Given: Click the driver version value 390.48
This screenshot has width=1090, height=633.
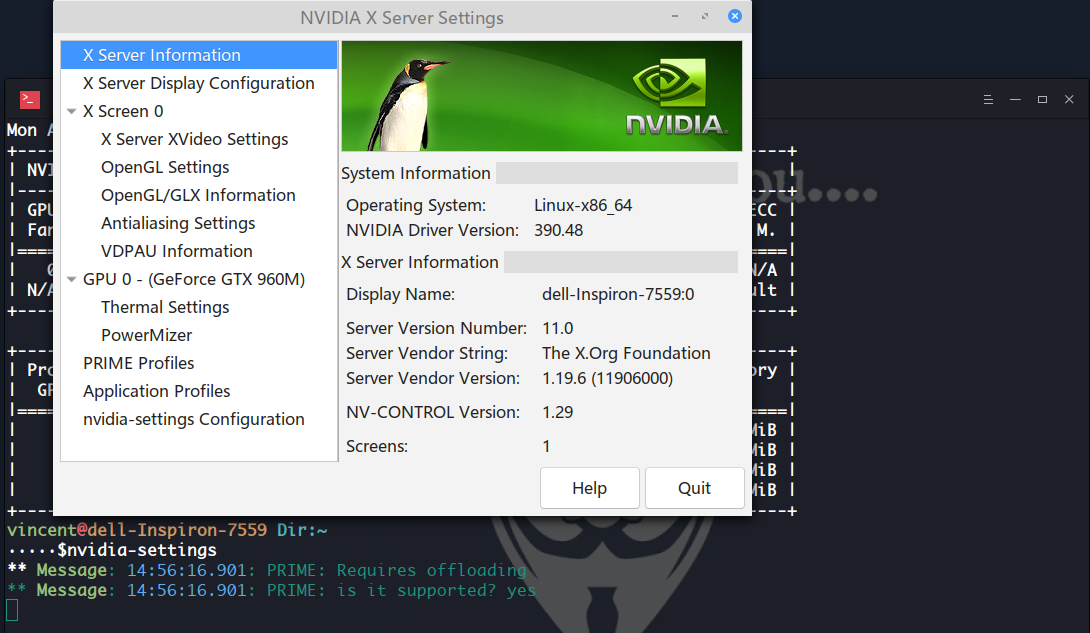Looking at the screenshot, I should pos(558,231).
